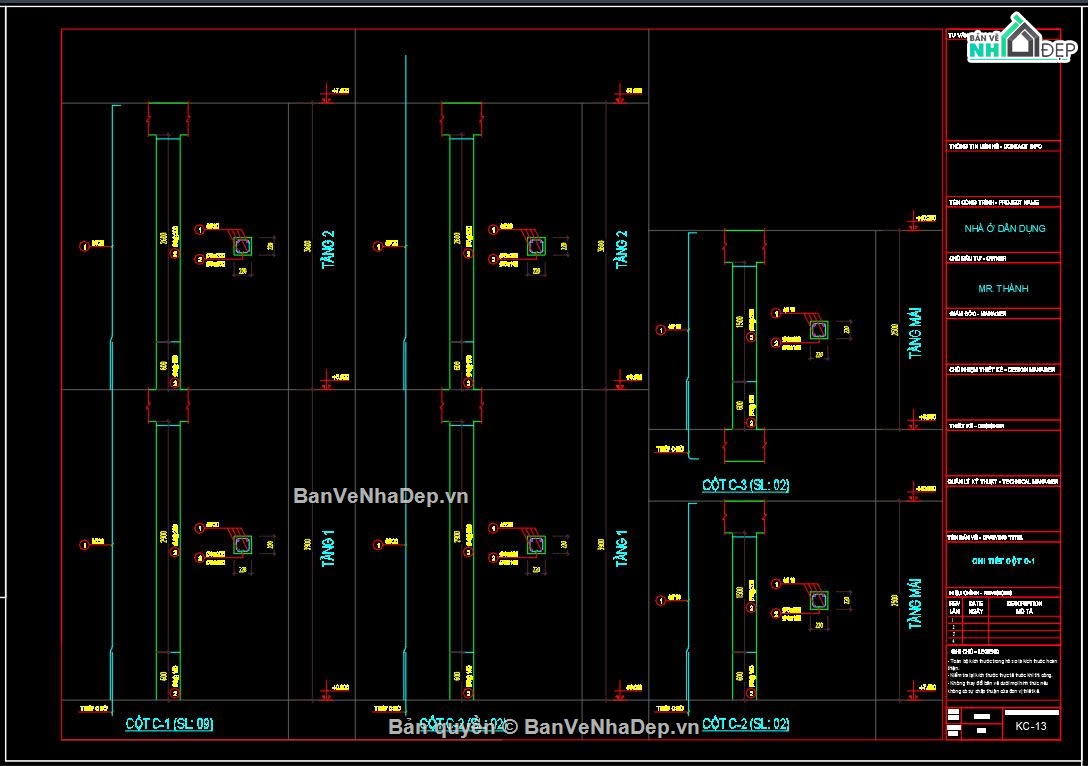Select the CỘT C-2 (SL: 02) title
The height and width of the screenshot is (766, 1088).
746,723
